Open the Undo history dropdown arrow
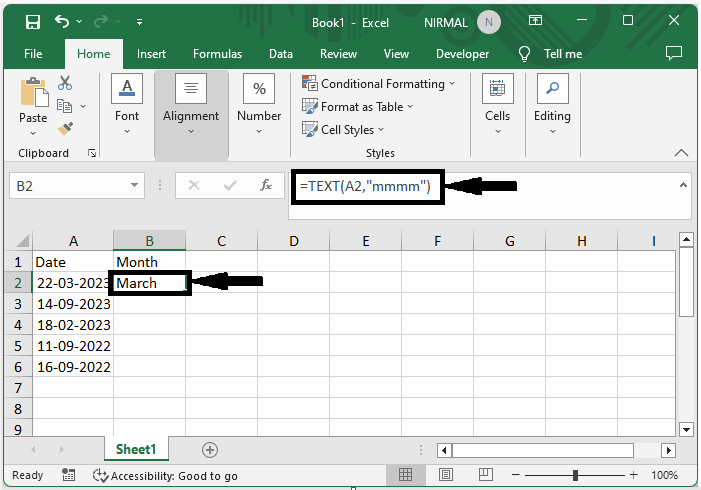701x490 pixels. 79,21
